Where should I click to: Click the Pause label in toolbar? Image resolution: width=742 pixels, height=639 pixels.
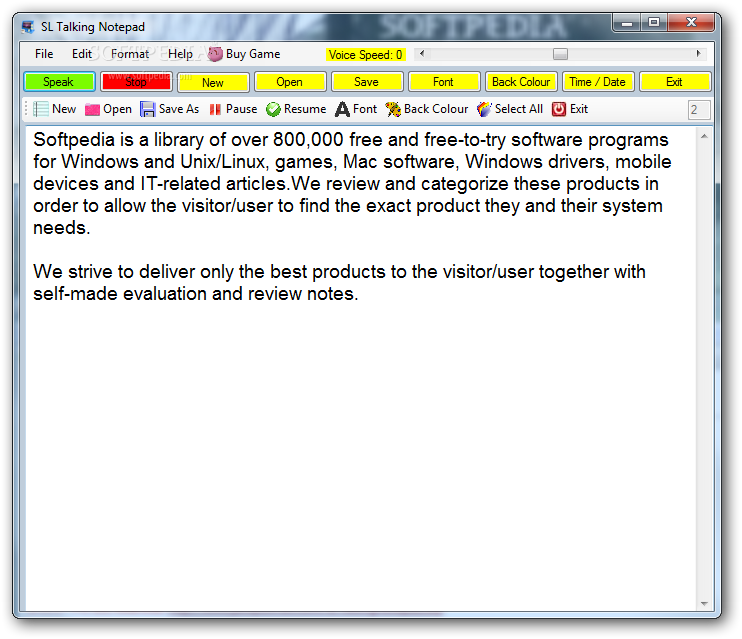pos(241,109)
